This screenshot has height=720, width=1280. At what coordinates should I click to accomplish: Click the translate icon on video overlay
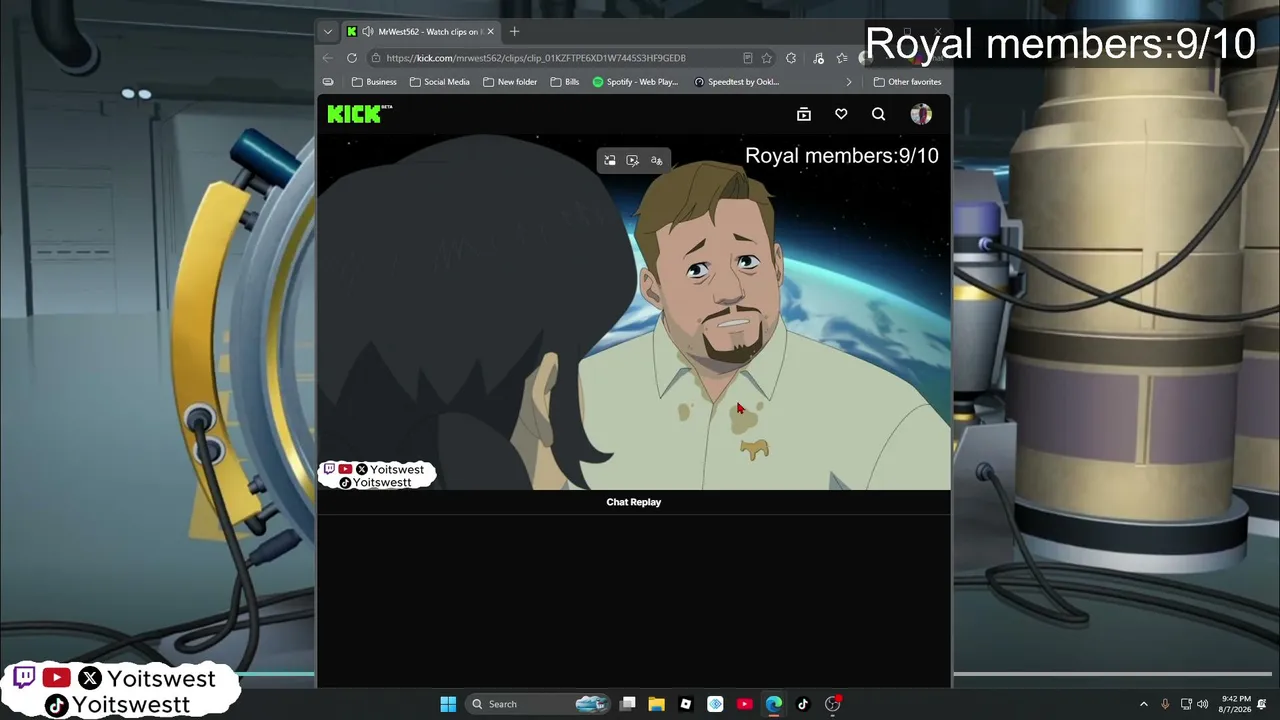point(656,160)
